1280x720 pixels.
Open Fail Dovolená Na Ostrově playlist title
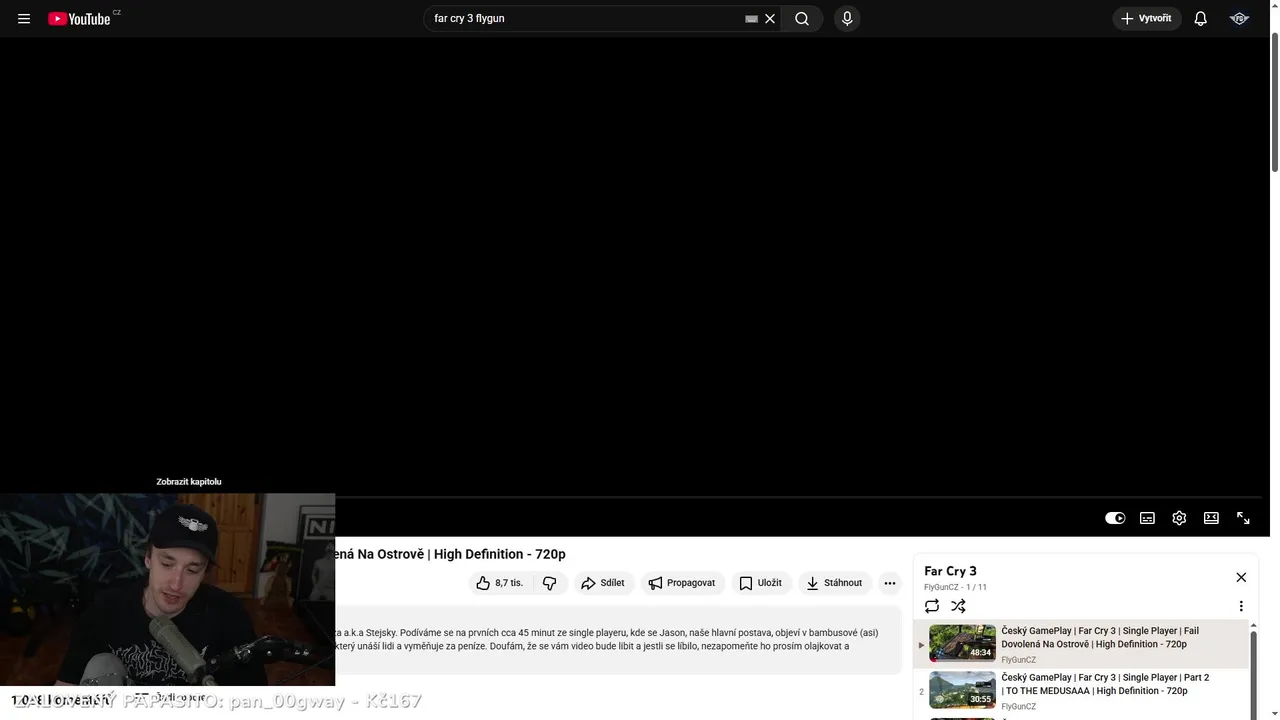[1100, 637]
